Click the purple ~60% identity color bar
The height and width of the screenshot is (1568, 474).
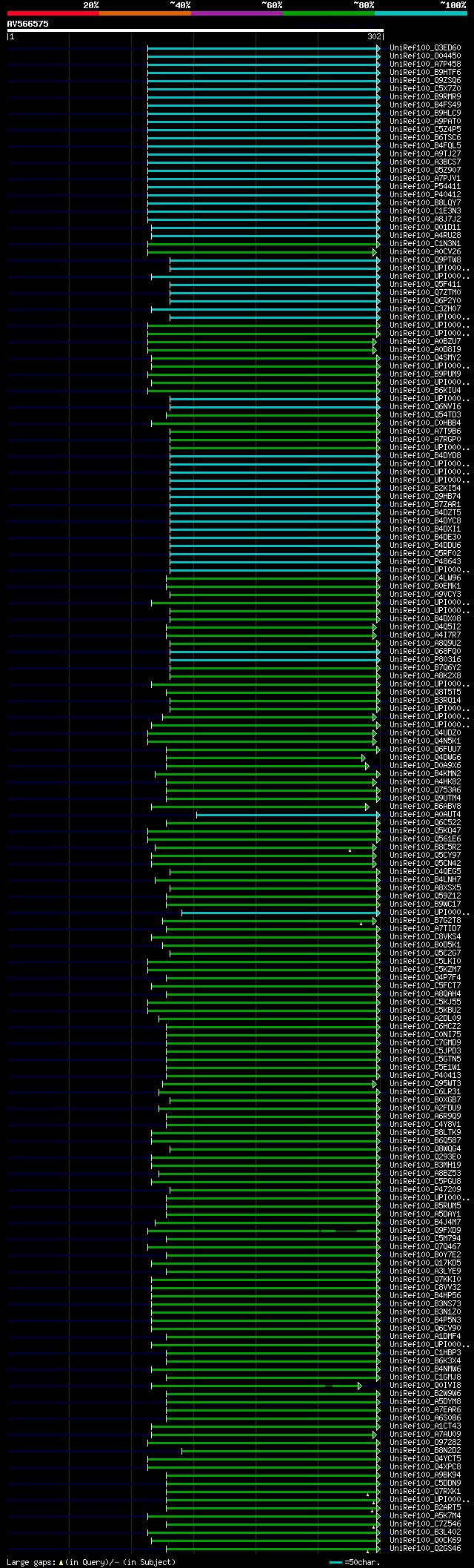click(x=236, y=13)
